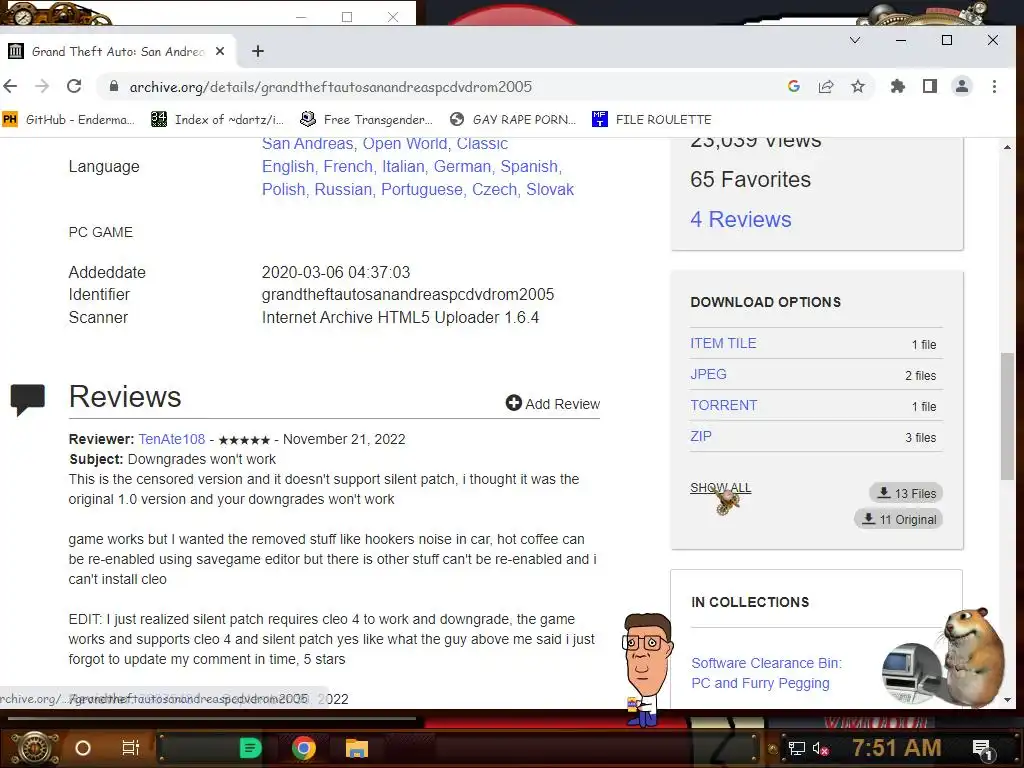Open the 4 Reviews link
The width and height of the screenshot is (1024, 768).
pyautogui.click(x=741, y=219)
